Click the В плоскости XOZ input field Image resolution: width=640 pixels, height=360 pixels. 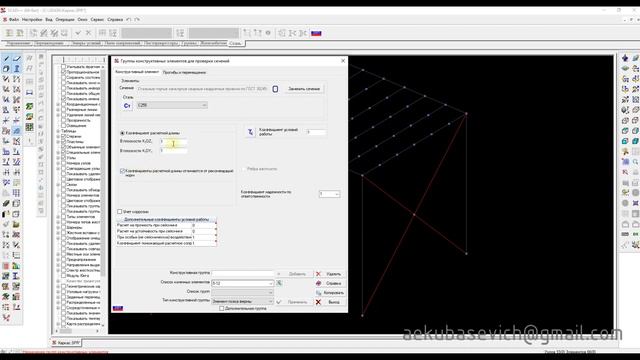(x=173, y=141)
